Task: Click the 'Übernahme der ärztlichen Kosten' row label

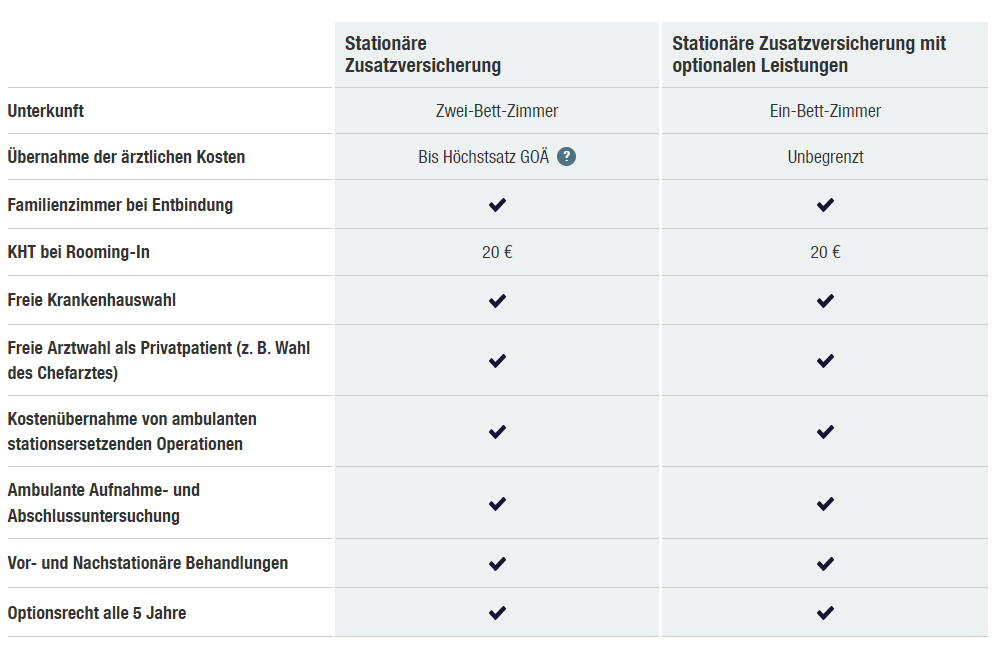Action: tap(126, 157)
